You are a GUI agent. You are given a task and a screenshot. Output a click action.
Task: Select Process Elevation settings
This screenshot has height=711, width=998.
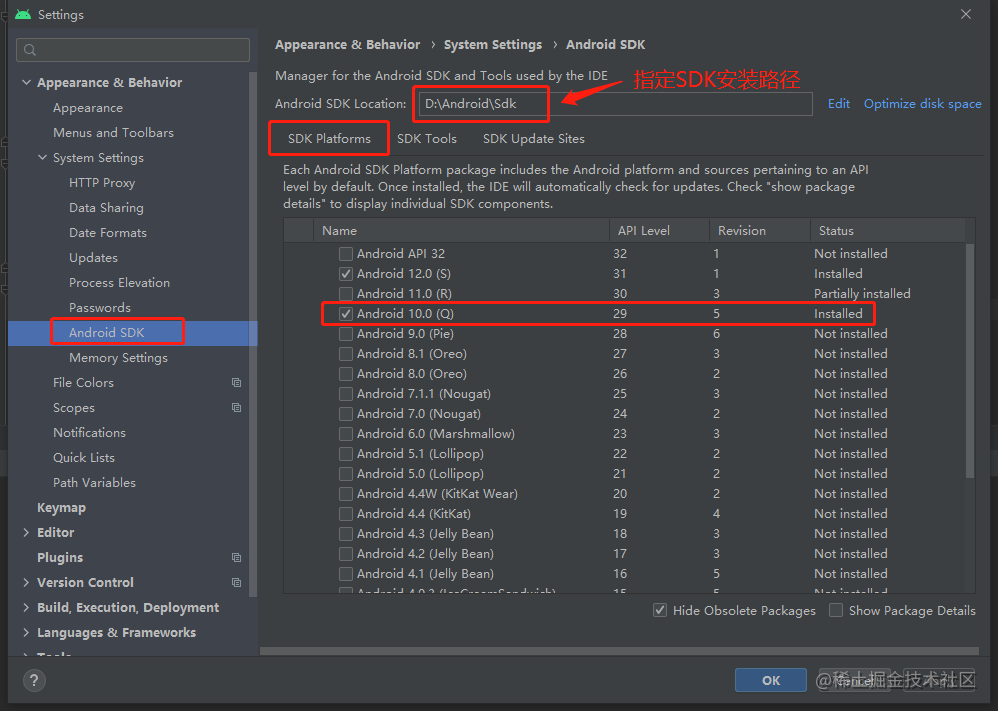119,283
